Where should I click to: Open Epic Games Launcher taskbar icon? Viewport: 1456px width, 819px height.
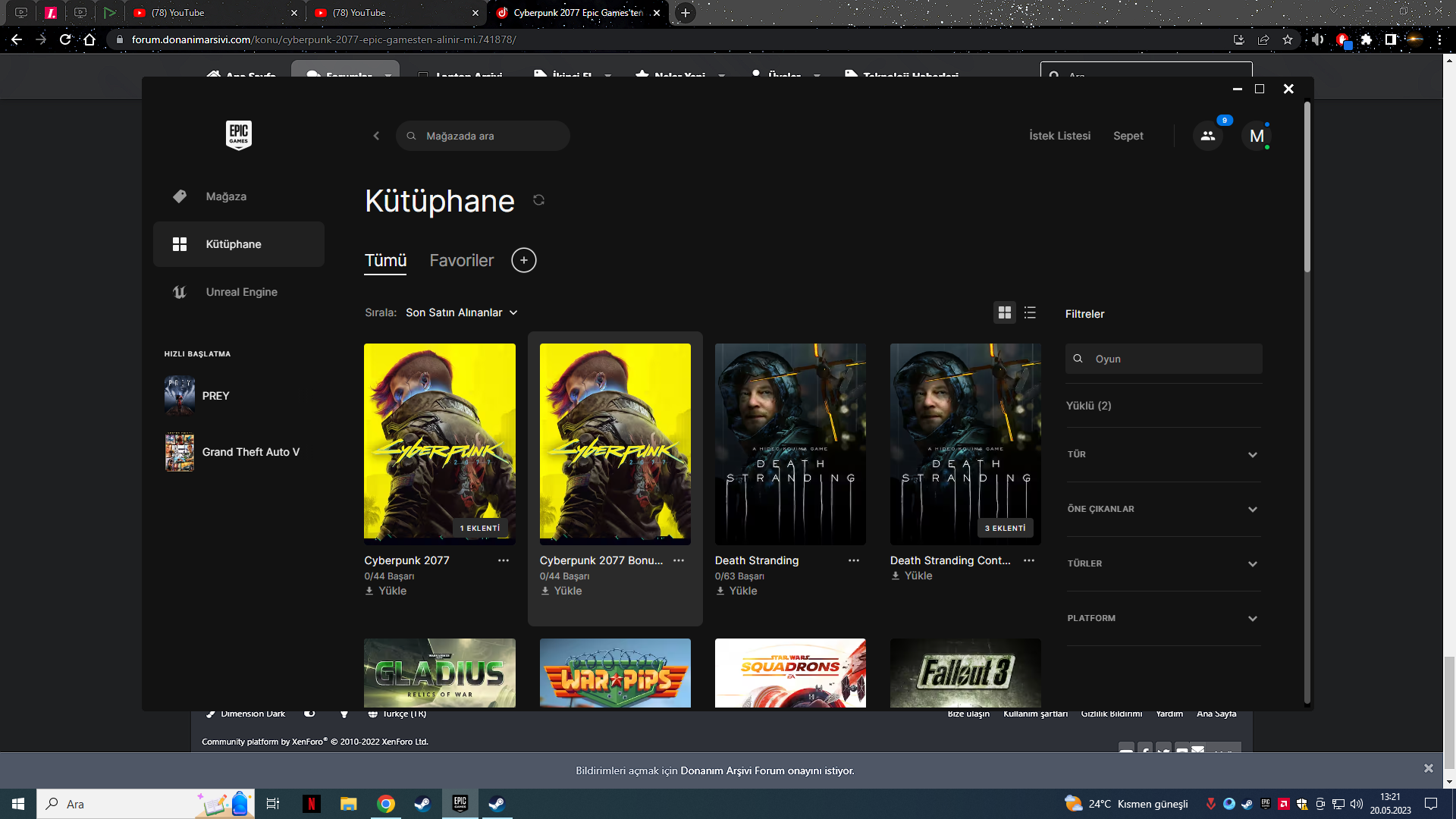(x=460, y=804)
